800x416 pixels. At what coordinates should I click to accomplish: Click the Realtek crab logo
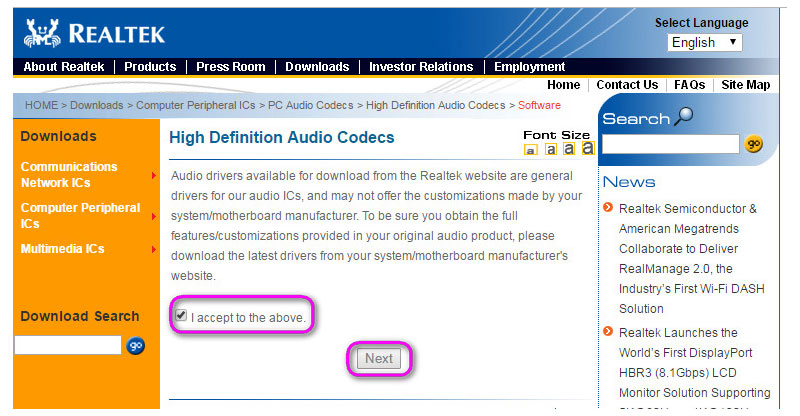(42, 33)
